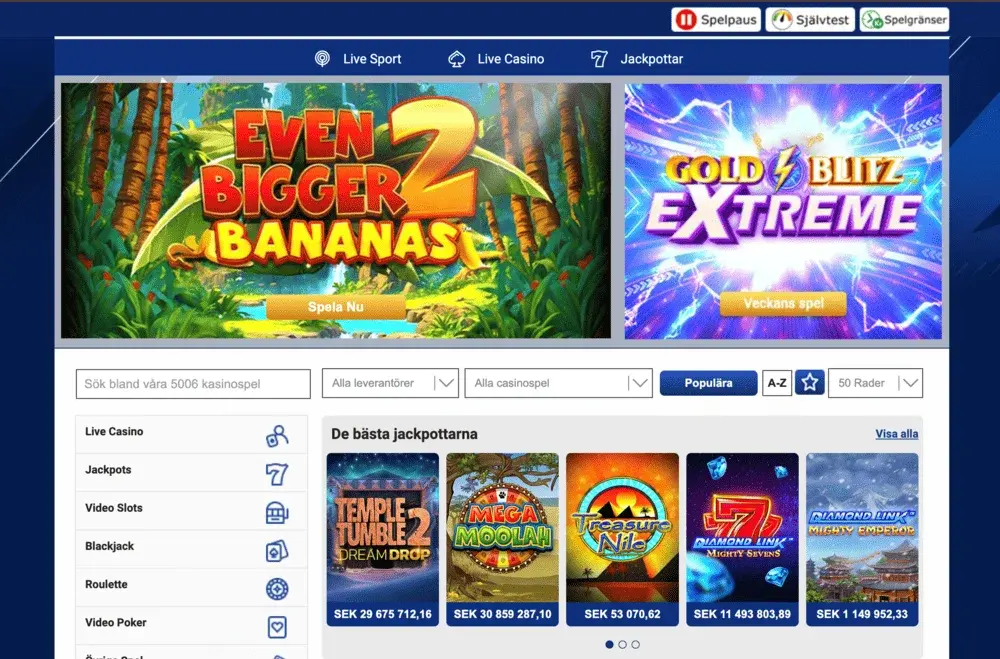Click the star favorites filter icon

(810, 383)
